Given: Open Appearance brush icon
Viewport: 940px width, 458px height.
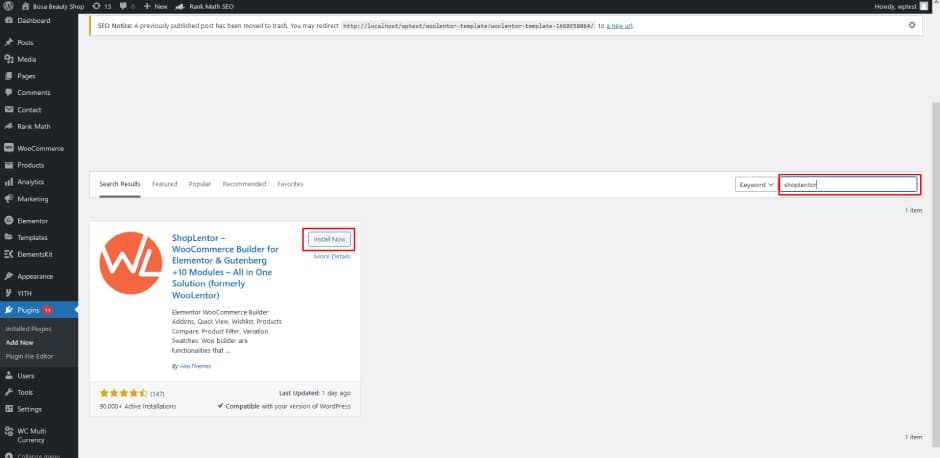Looking at the screenshot, I should pos(8,276).
